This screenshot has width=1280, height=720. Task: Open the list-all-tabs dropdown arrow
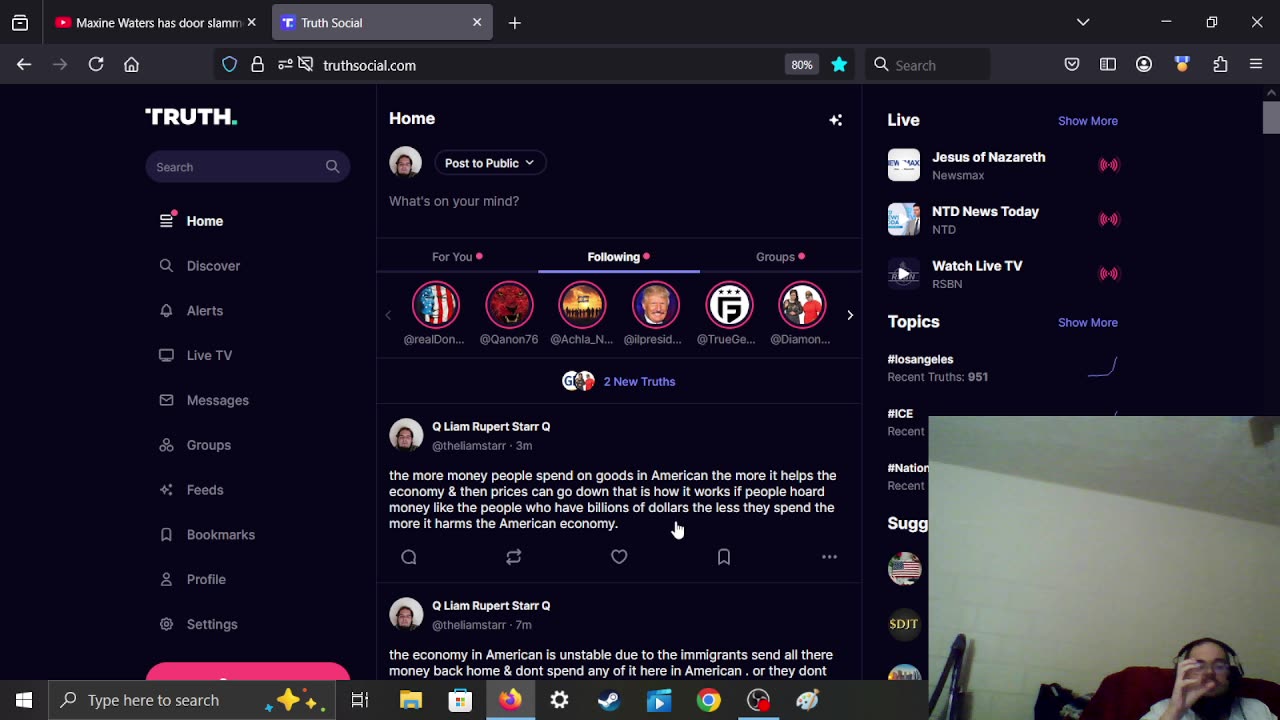point(1083,22)
